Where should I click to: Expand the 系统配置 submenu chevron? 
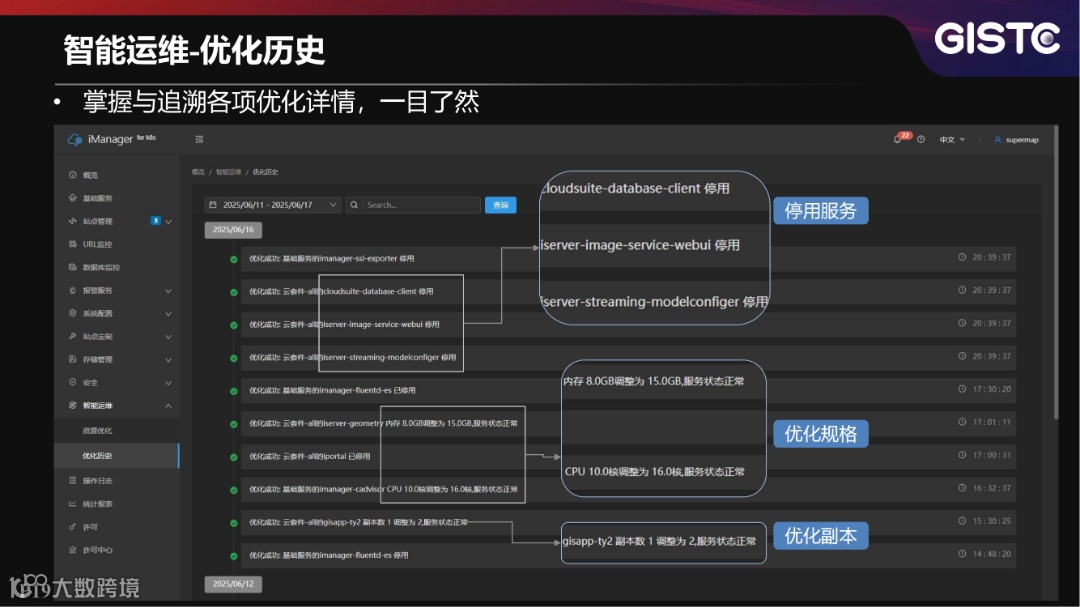click(x=168, y=313)
